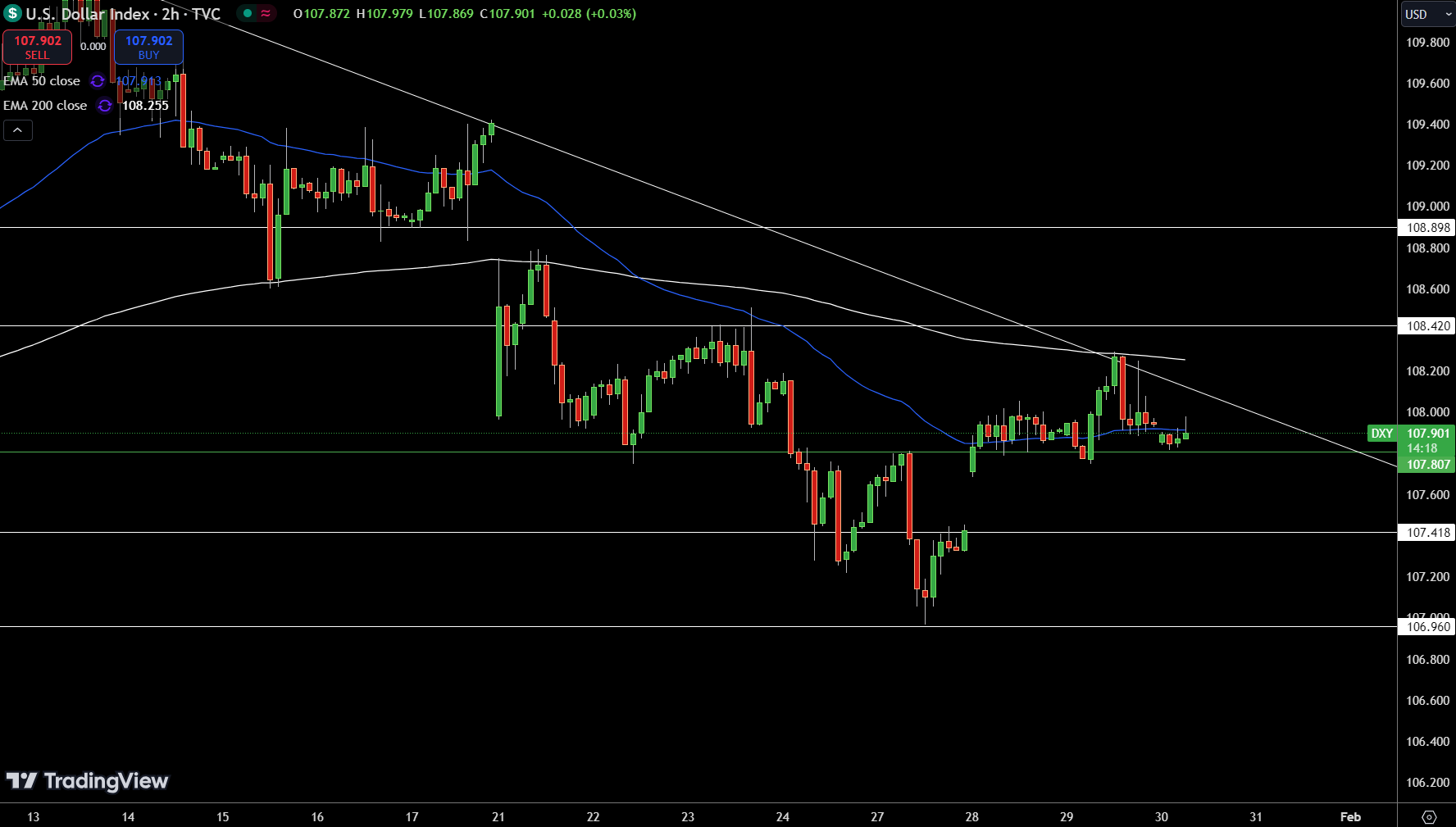Click the 107.807 green price label
1456x827 pixels.
pyautogui.click(x=1428, y=465)
